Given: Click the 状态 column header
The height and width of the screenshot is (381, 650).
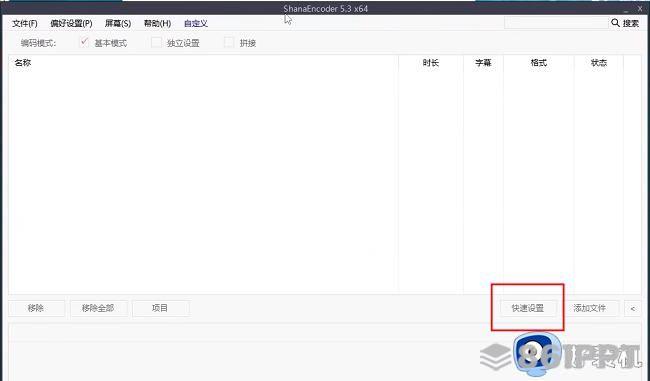Looking at the screenshot, I should [599, 63].
